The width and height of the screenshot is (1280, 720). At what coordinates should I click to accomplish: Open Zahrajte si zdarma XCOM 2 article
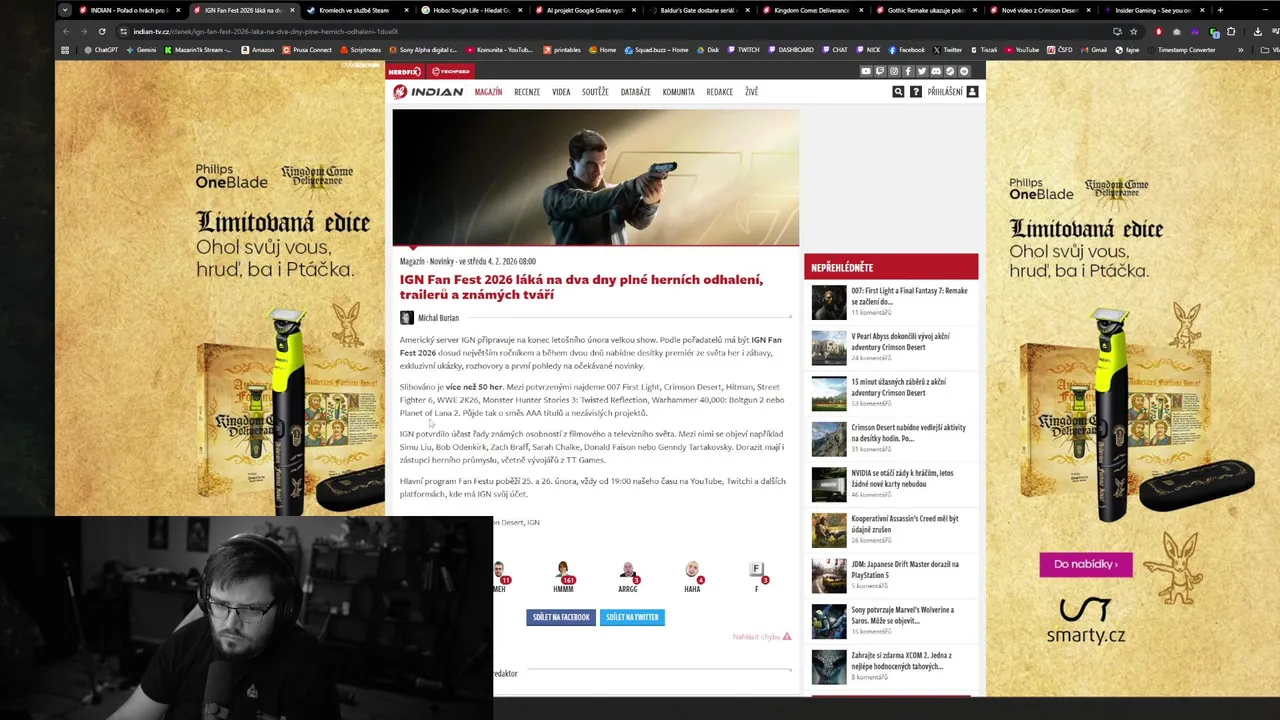click(901, 661)
